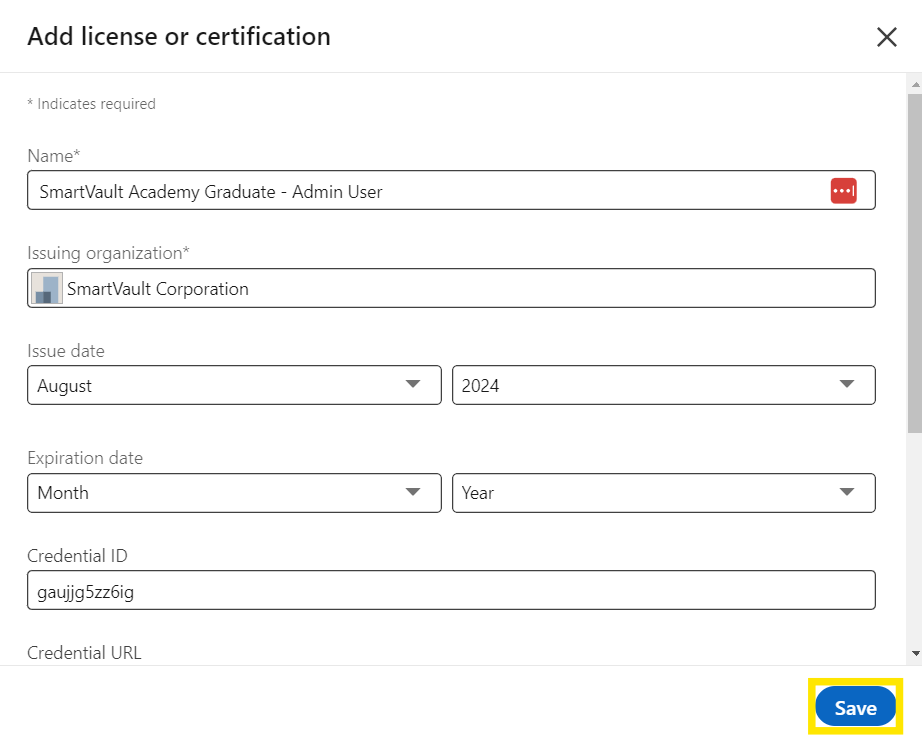
Task: Click the 'Credential URL' label
Action: coord(84,653)
